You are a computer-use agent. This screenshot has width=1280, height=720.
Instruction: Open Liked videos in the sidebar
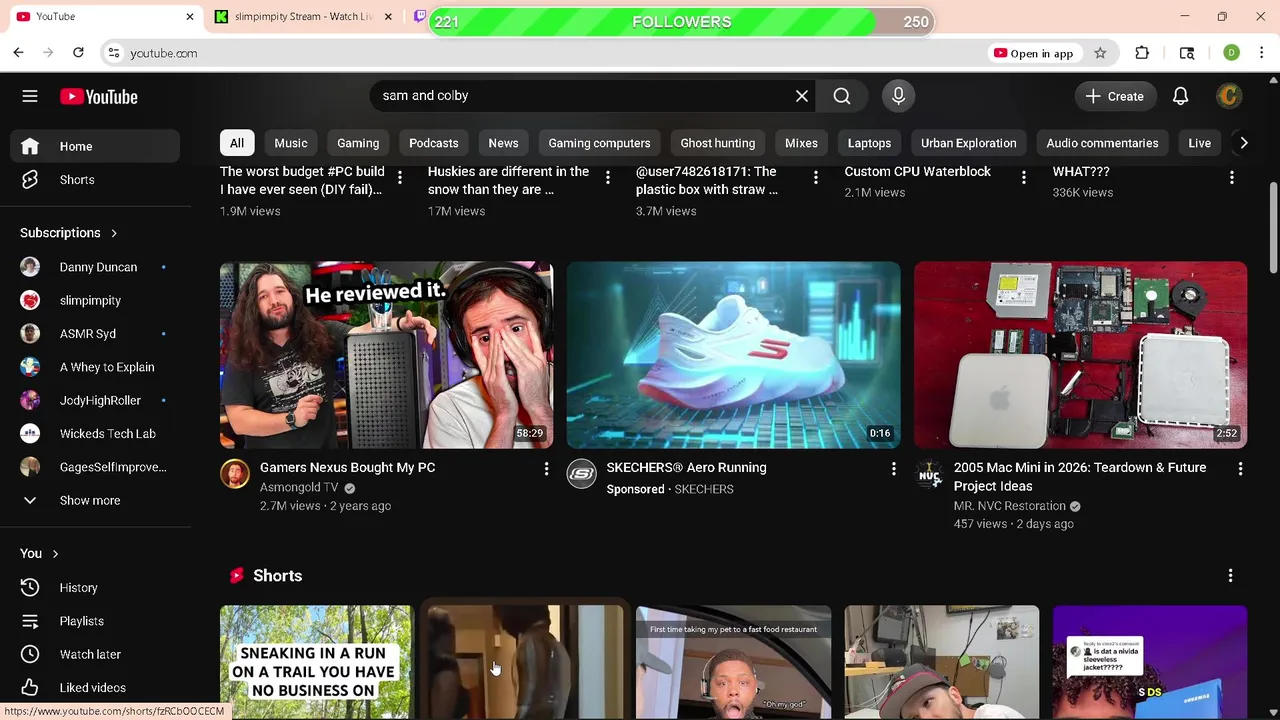pyautogui.click(x=96, y=688)
